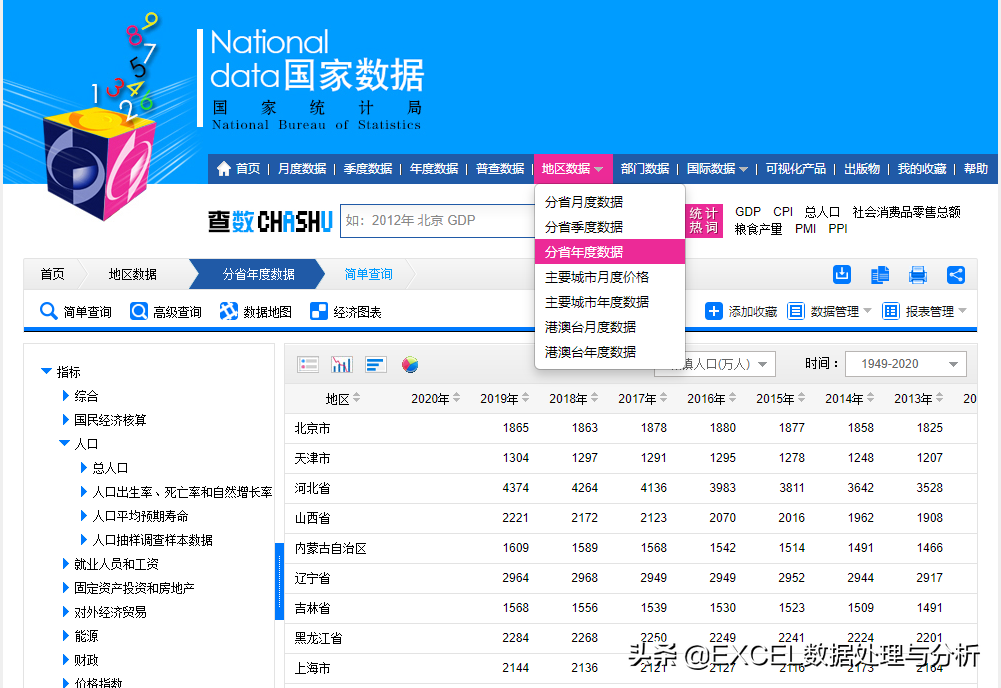The height and width of the screenshot is (688, 1001).
Task: Switch to list table view icon
Action: click(308, 364)
